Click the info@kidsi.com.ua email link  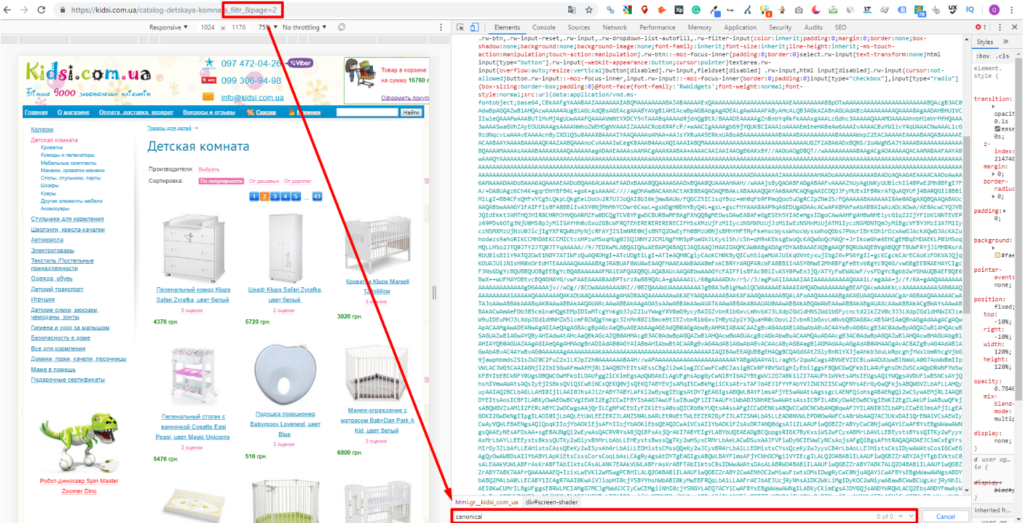(251, 98)
